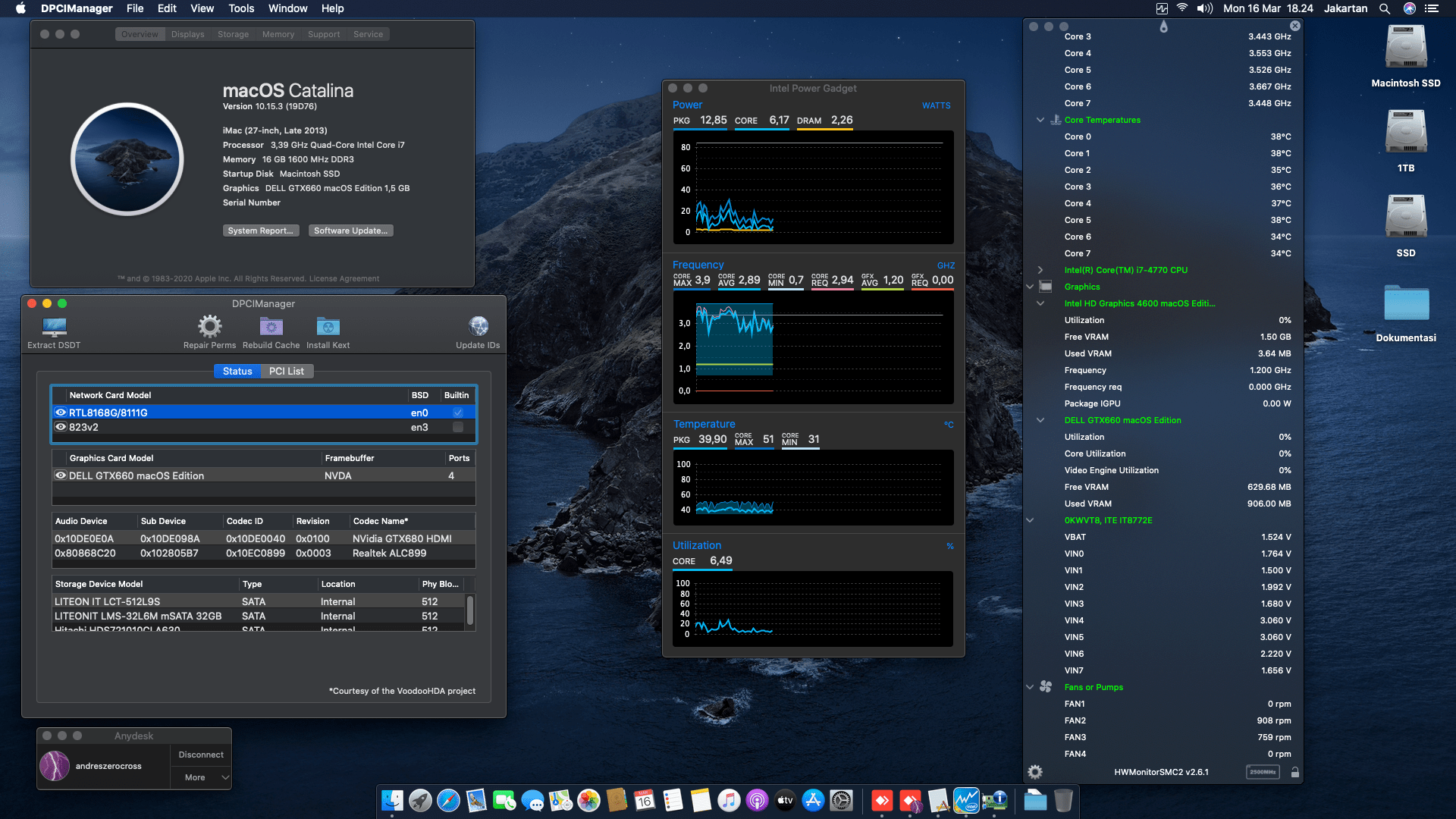Click the Software Update... button
The width and height of the screenshot is (1456, 819).
(351, 231)
